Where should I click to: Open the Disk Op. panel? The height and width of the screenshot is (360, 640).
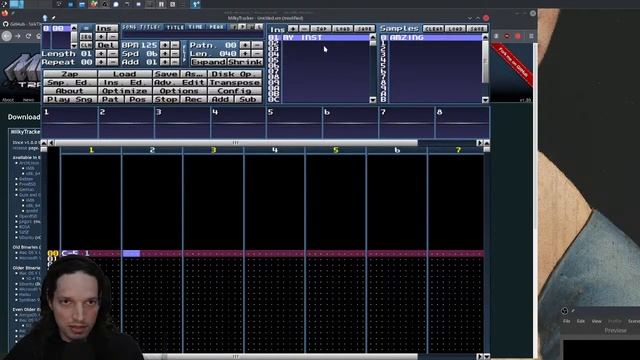235,74
